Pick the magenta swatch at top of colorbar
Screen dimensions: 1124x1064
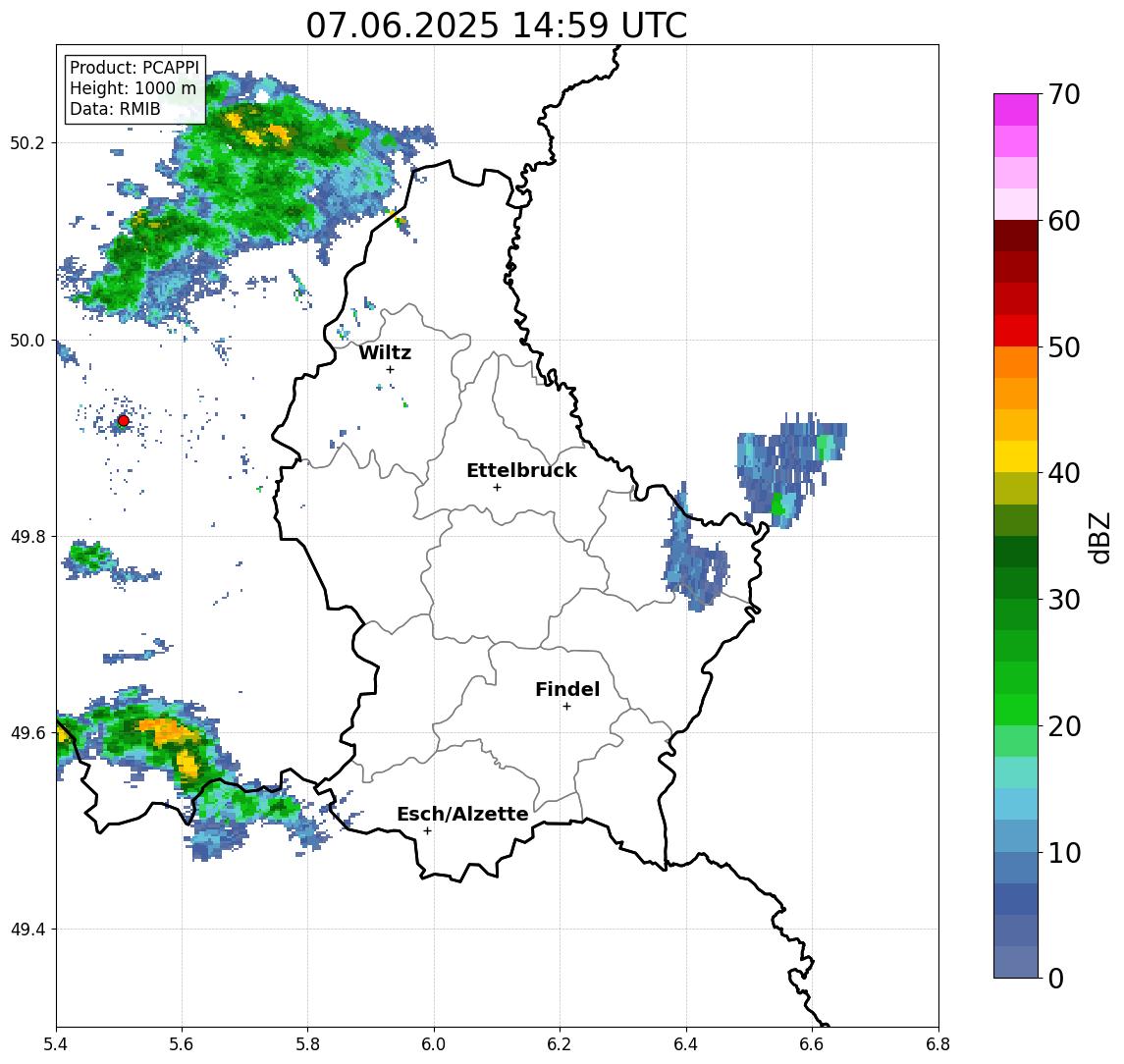tap(1016, 110)
